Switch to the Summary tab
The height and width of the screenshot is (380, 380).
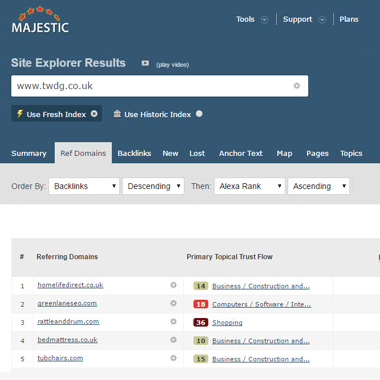[x=29, y=153]
